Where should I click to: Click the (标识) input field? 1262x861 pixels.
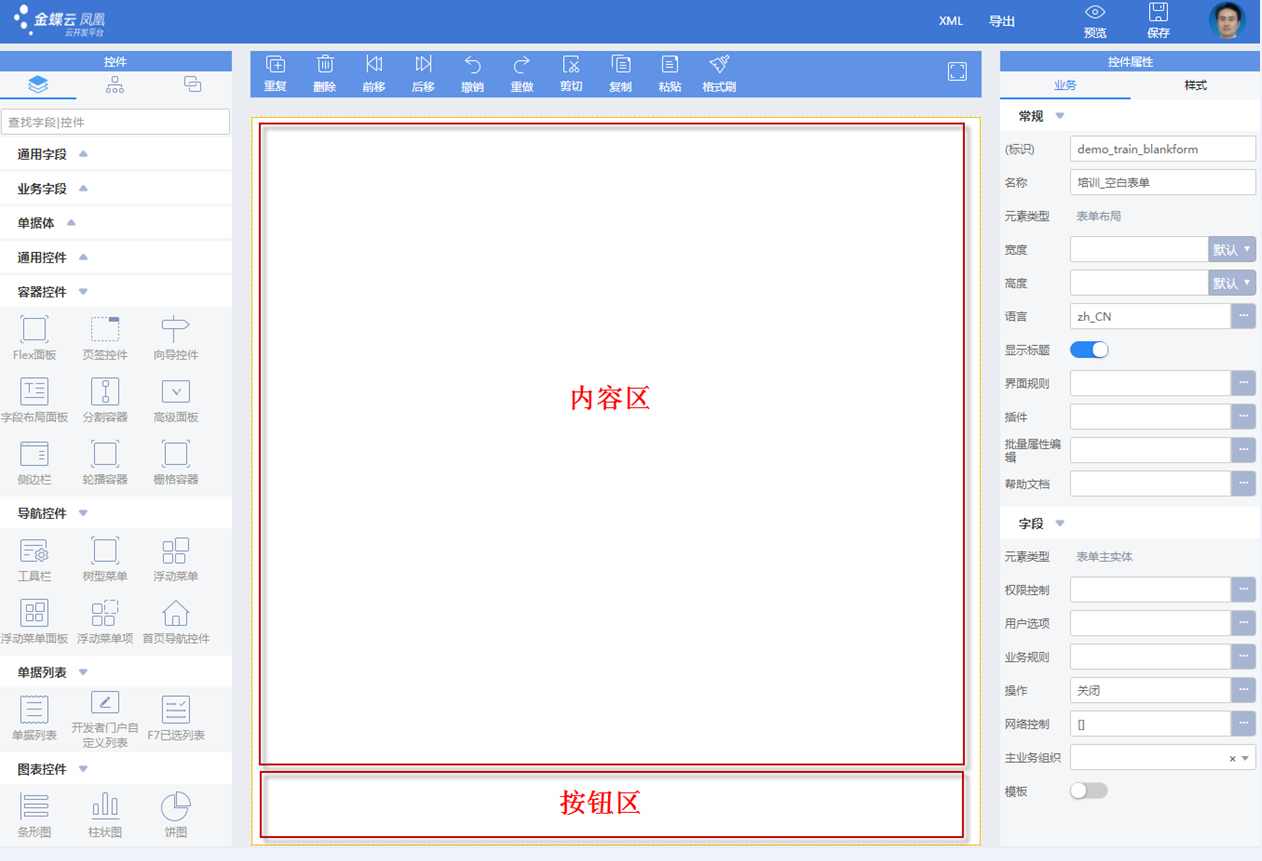(1163, 149)
